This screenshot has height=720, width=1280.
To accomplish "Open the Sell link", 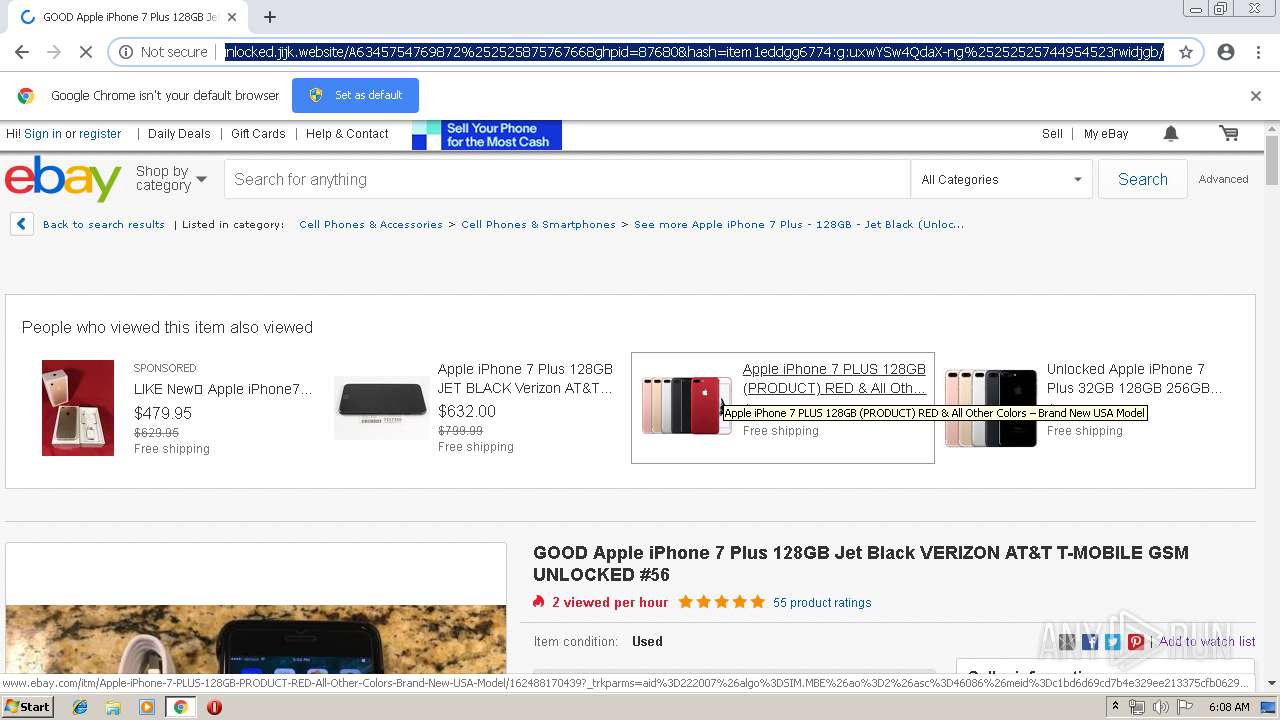I will tap(1052, 134).
